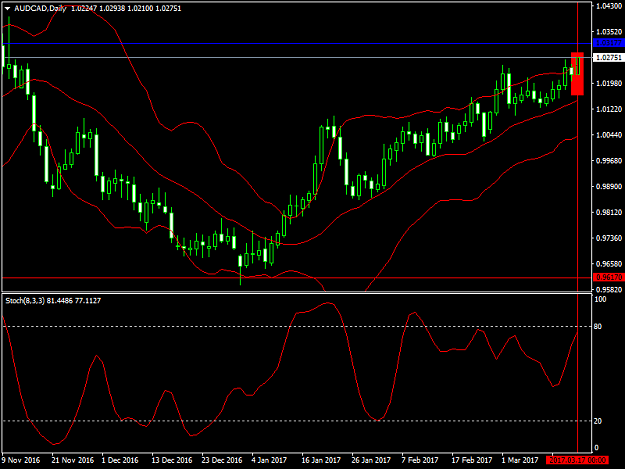Open the chart dropdown arrow beside AUDCAD
This screenshot has width=625, height=469.
(x=7, y=8)
